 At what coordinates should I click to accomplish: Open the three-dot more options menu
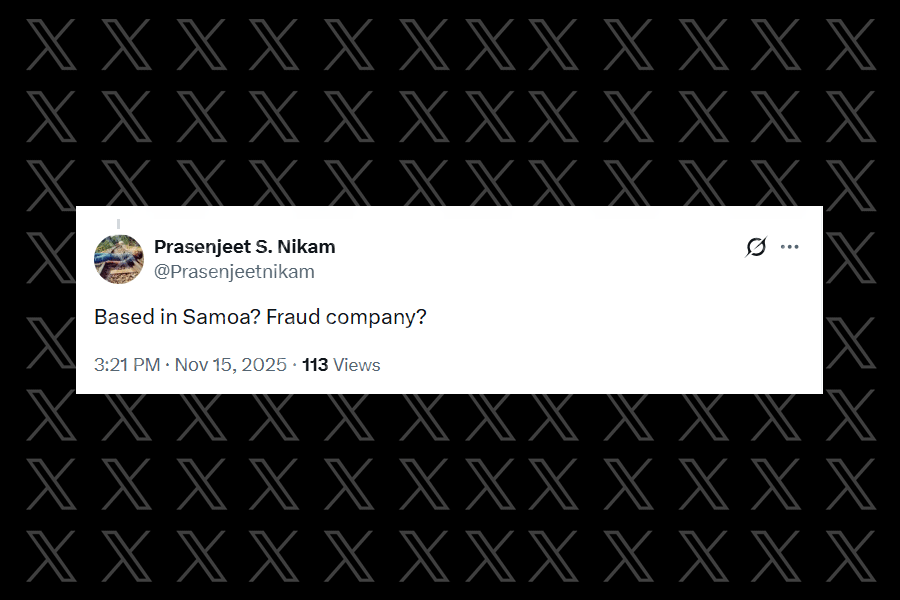(x=790, y=247)
